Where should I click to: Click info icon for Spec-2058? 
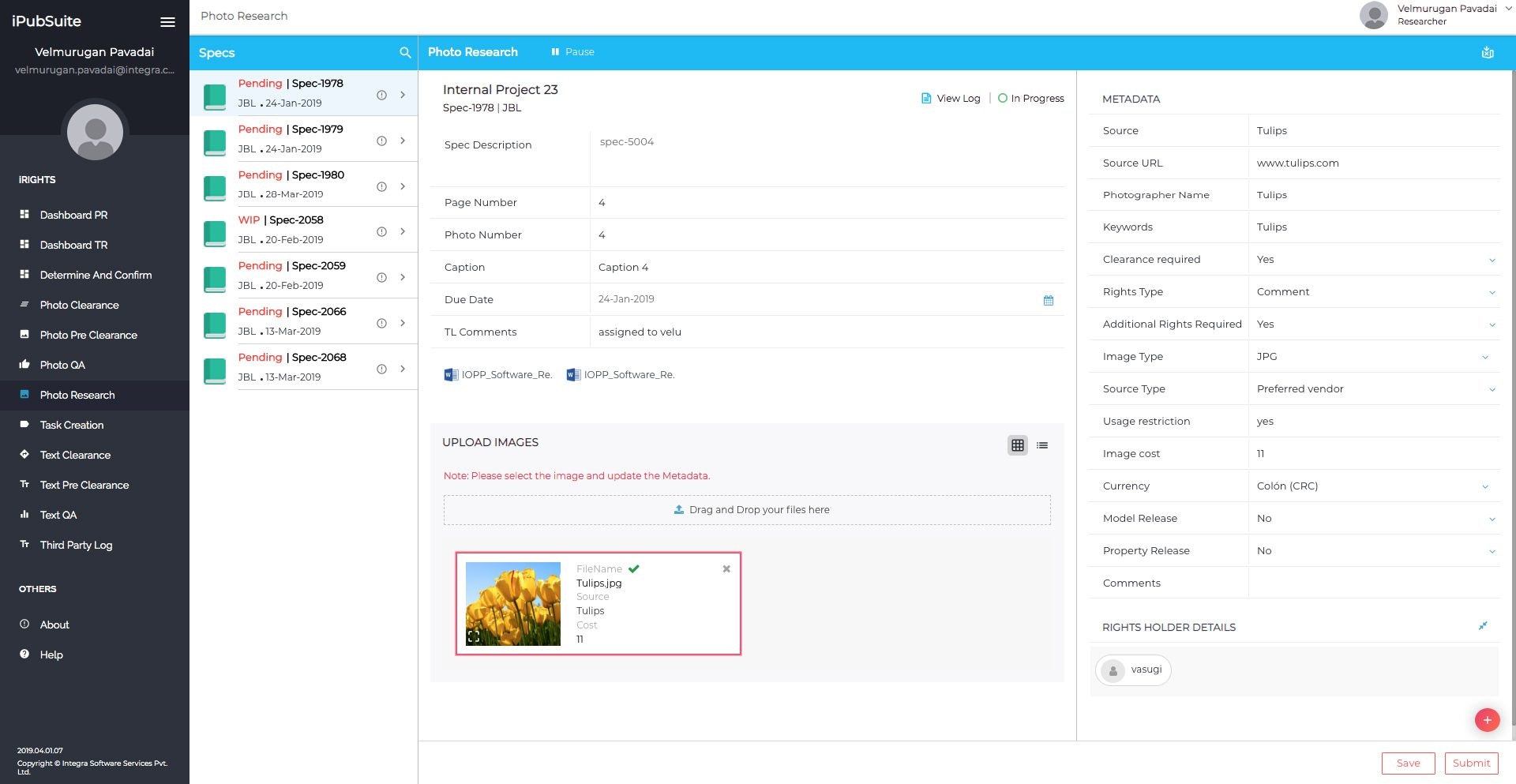[x=381, y=231]
